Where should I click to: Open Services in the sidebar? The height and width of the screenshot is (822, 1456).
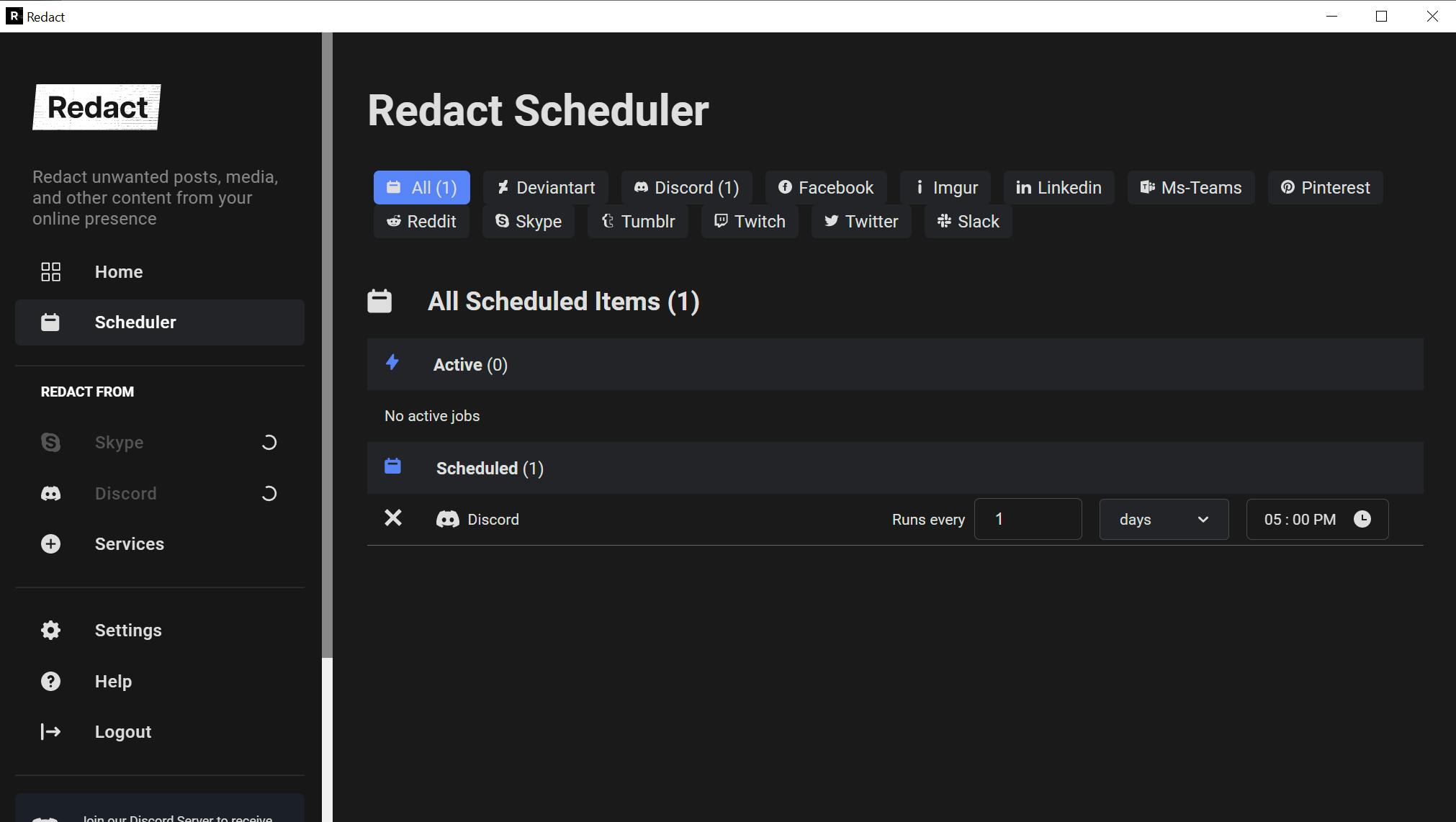click(x=160, y=544)
